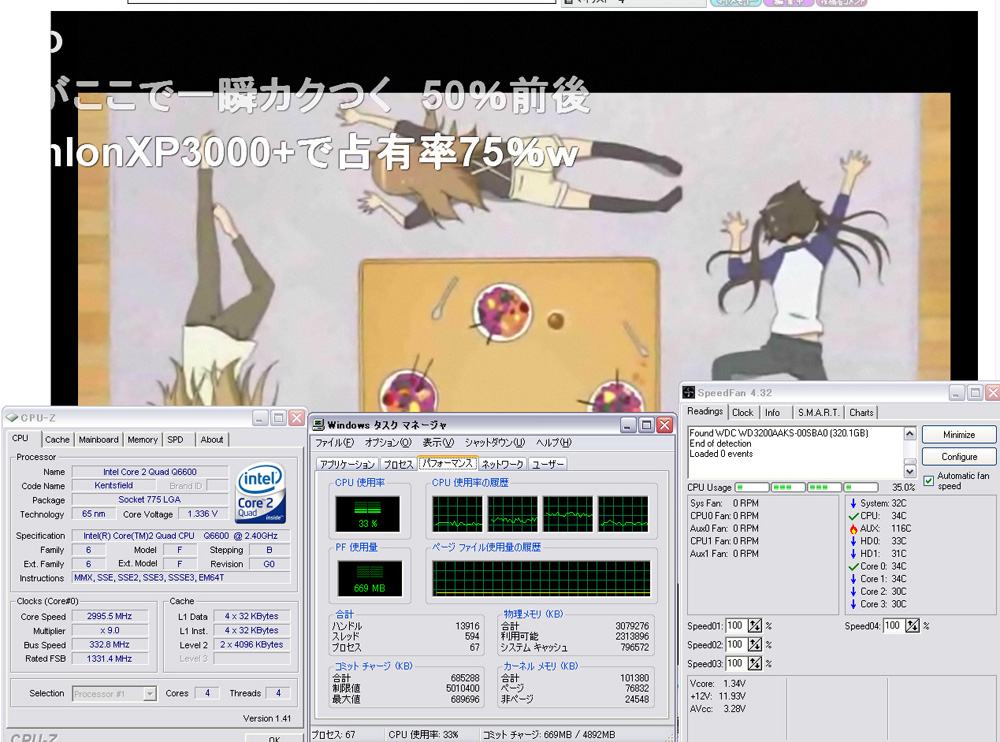Adjust the Speed03 spinner arrows
The width and height of the screenshot is (1000, 742).
click(754, 664)
